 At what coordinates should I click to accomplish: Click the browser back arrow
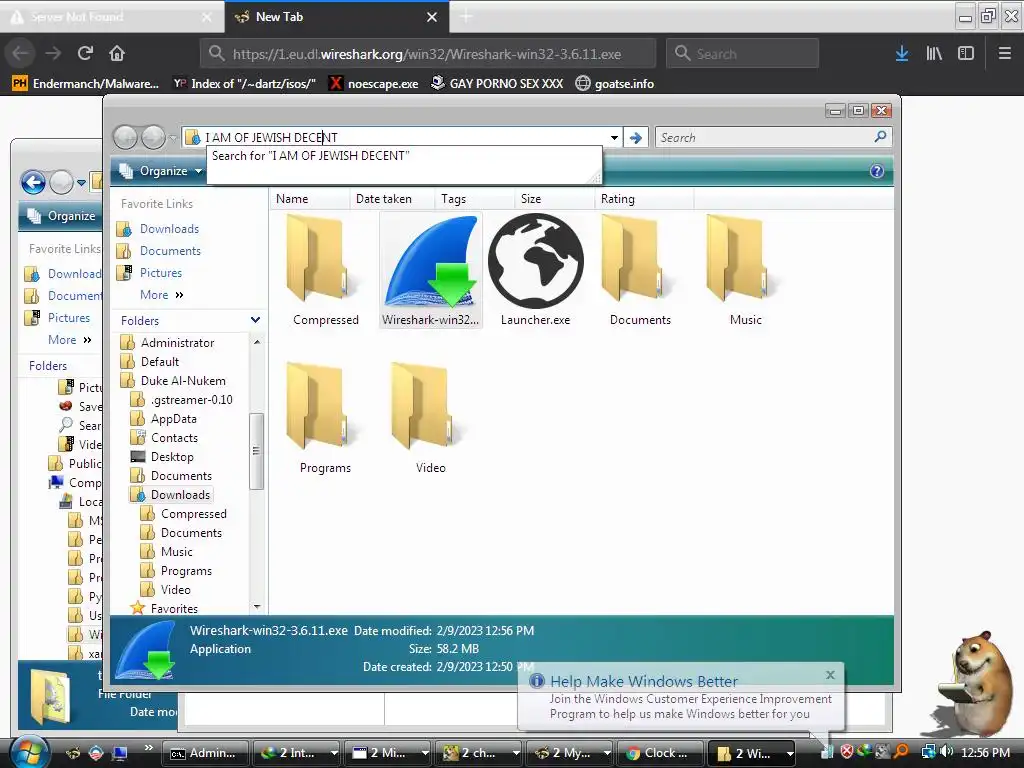click(x=21, y=53)
